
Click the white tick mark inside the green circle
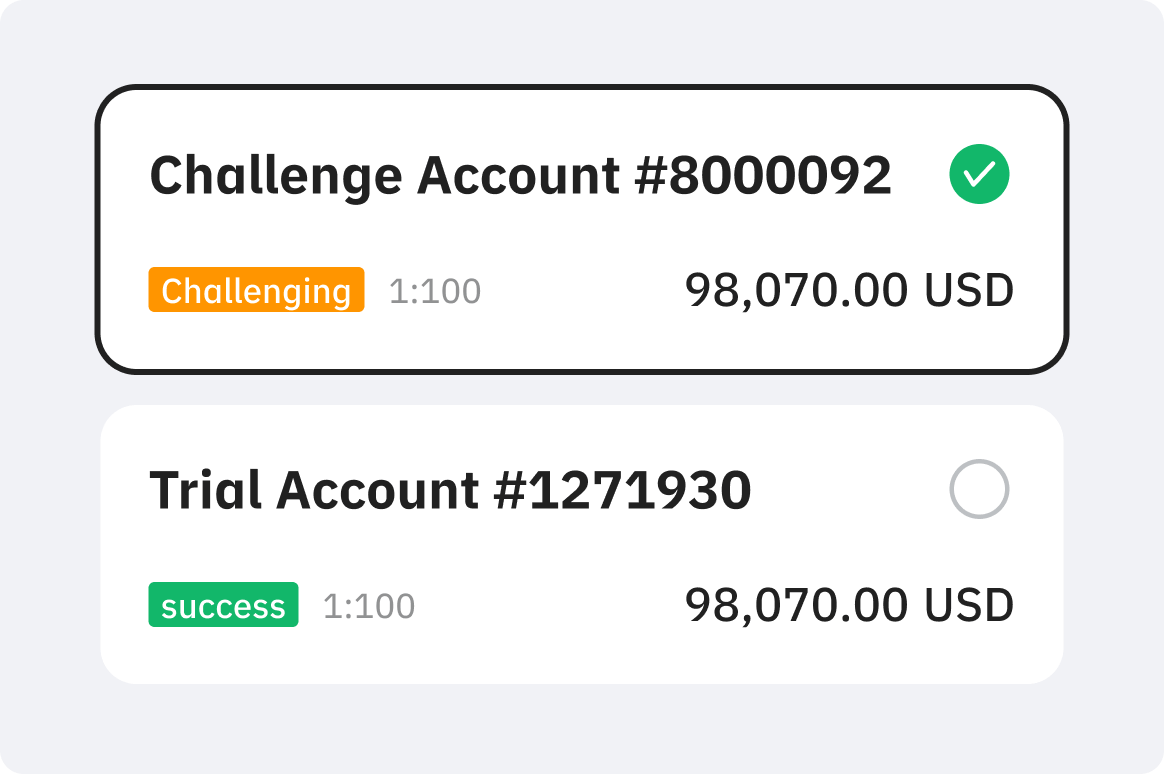click(x=979, y=174)
